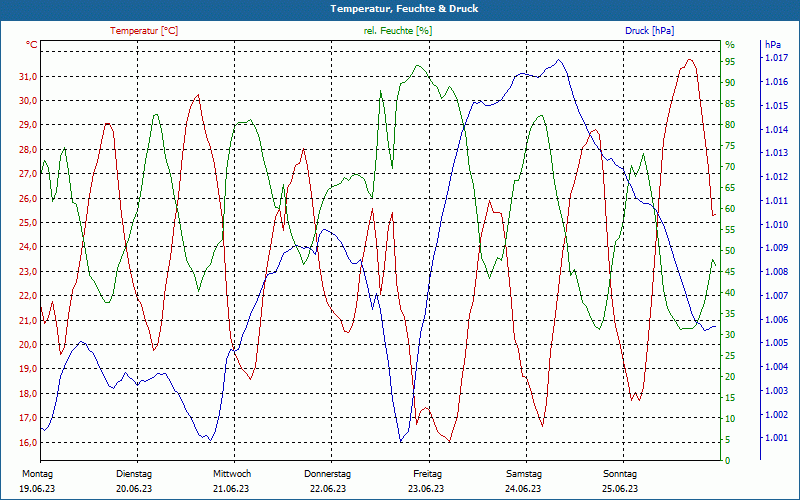Image resolution: width=800 pixels, height=500 pixels.
Task: Click the '70' humidity axis value
Action: 730,167
